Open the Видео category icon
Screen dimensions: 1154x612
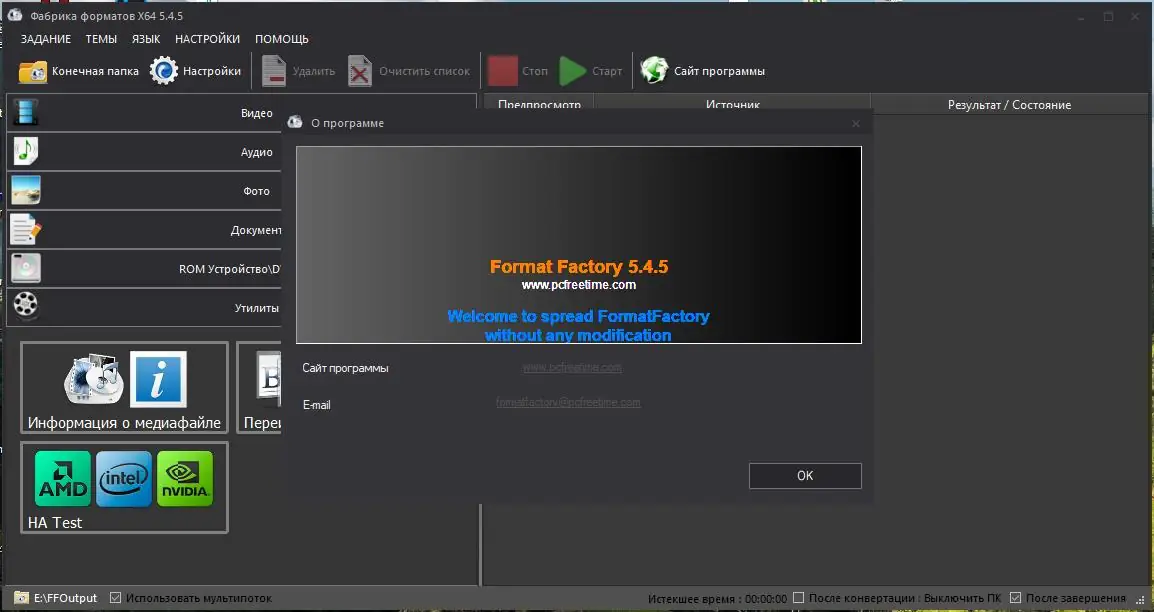[x=26, y=112]
